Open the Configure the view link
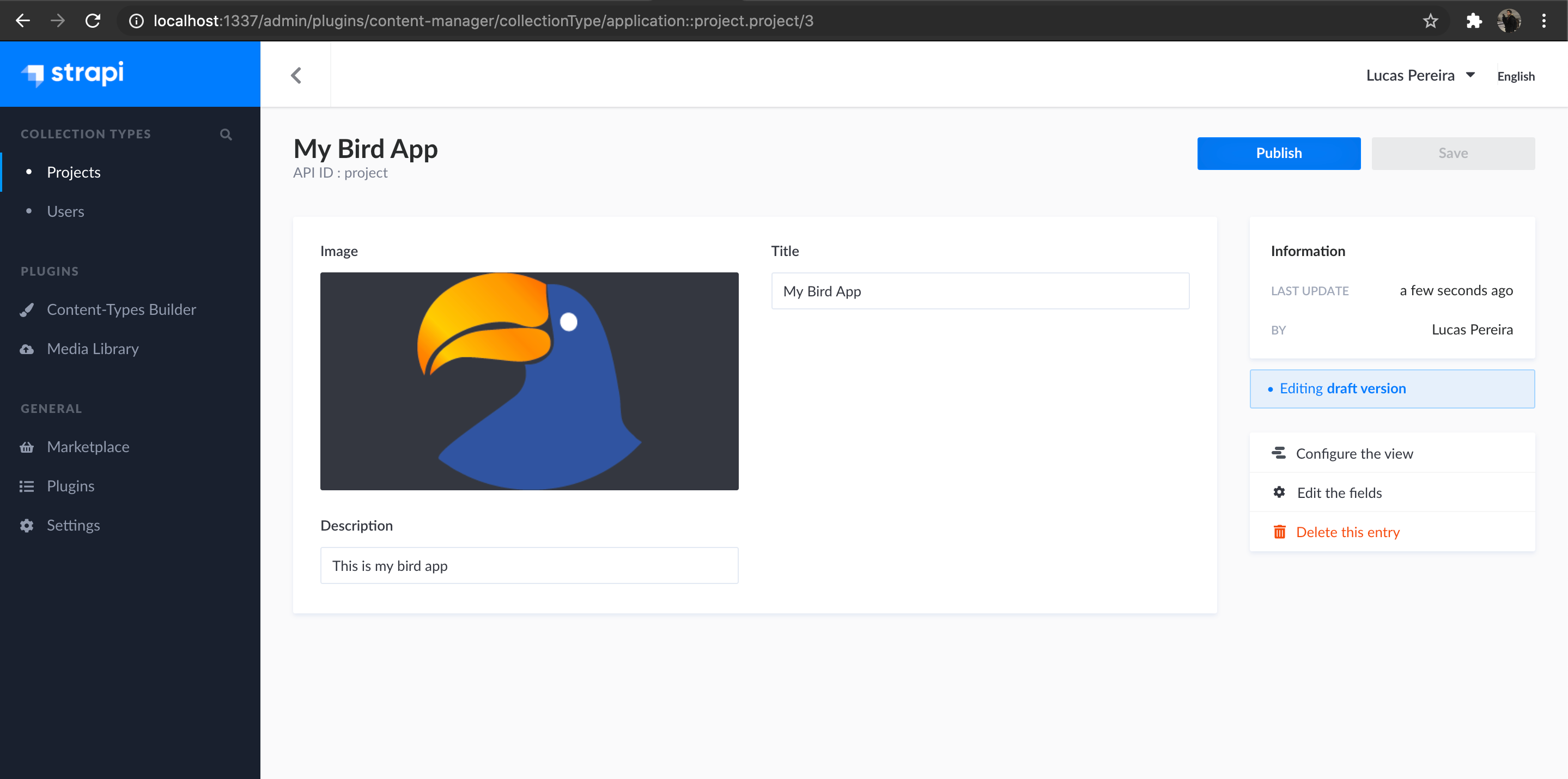 coord(1354,453)
